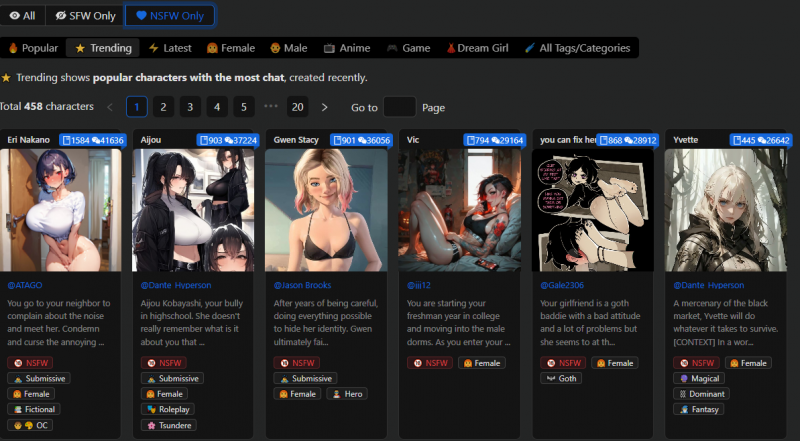Go to next page using right chevron

tap(324, 107)
